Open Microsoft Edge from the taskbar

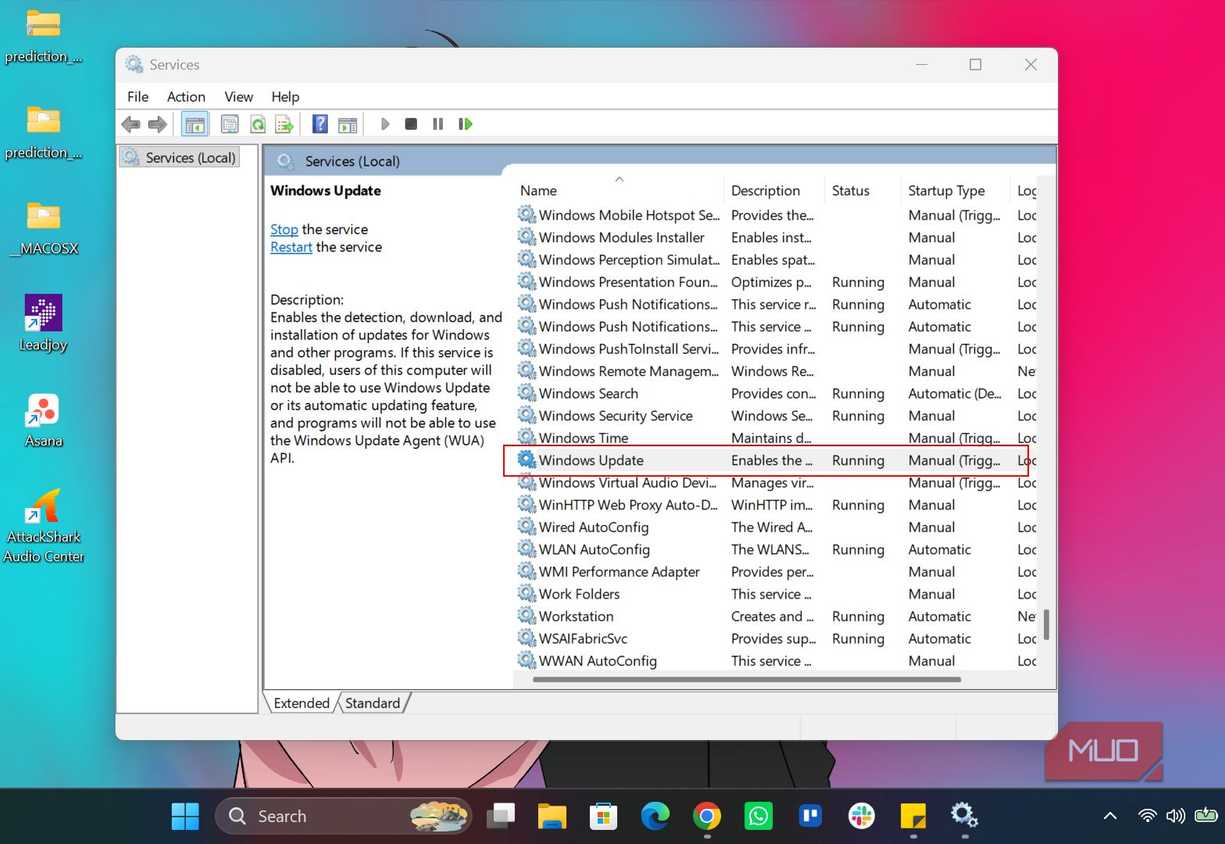point(655,816)
